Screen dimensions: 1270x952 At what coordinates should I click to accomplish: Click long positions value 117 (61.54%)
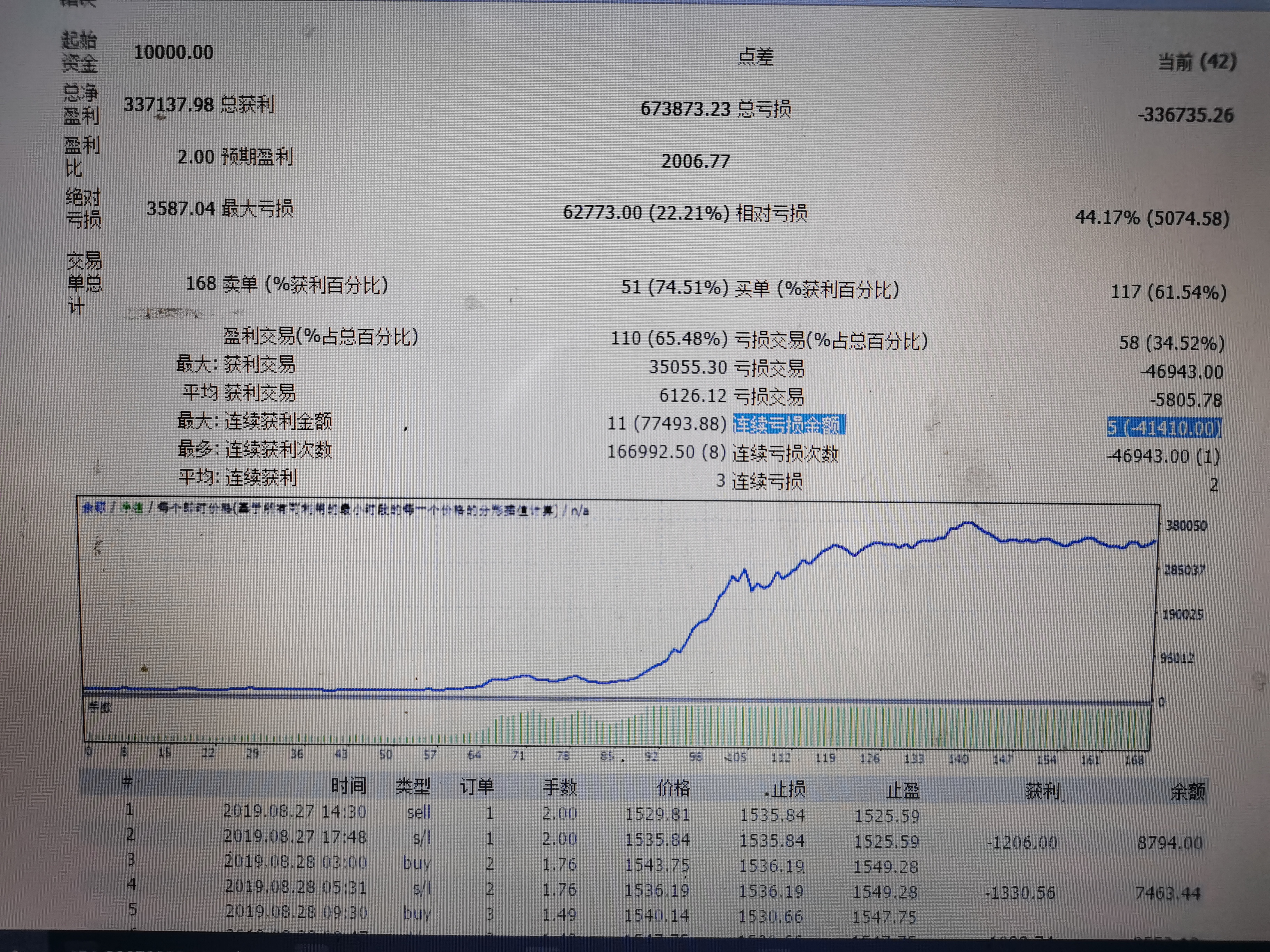(1168, 292)
